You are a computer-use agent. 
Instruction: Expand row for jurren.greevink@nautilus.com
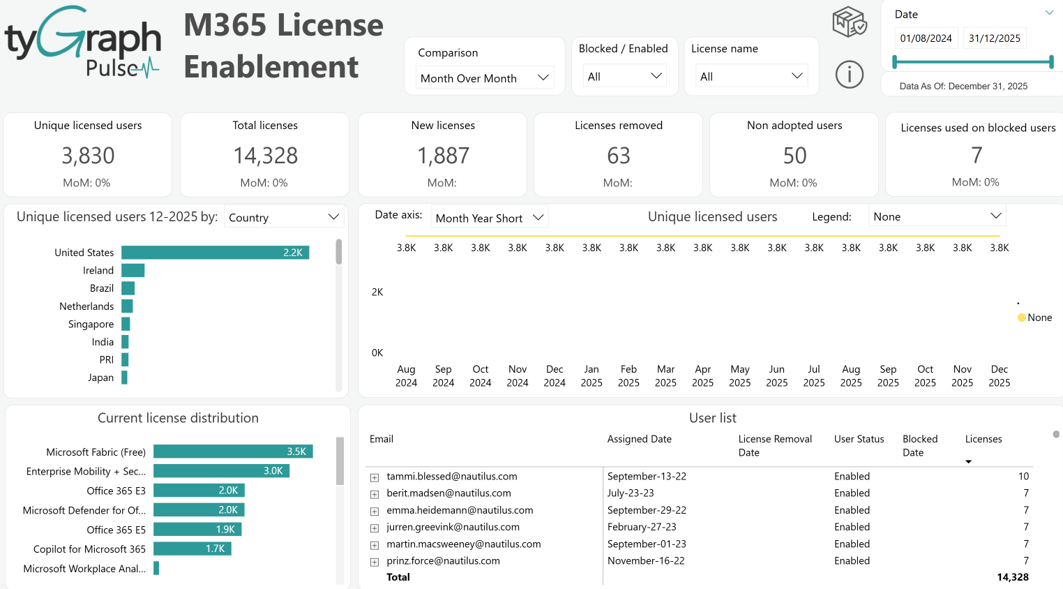[374, 528]
